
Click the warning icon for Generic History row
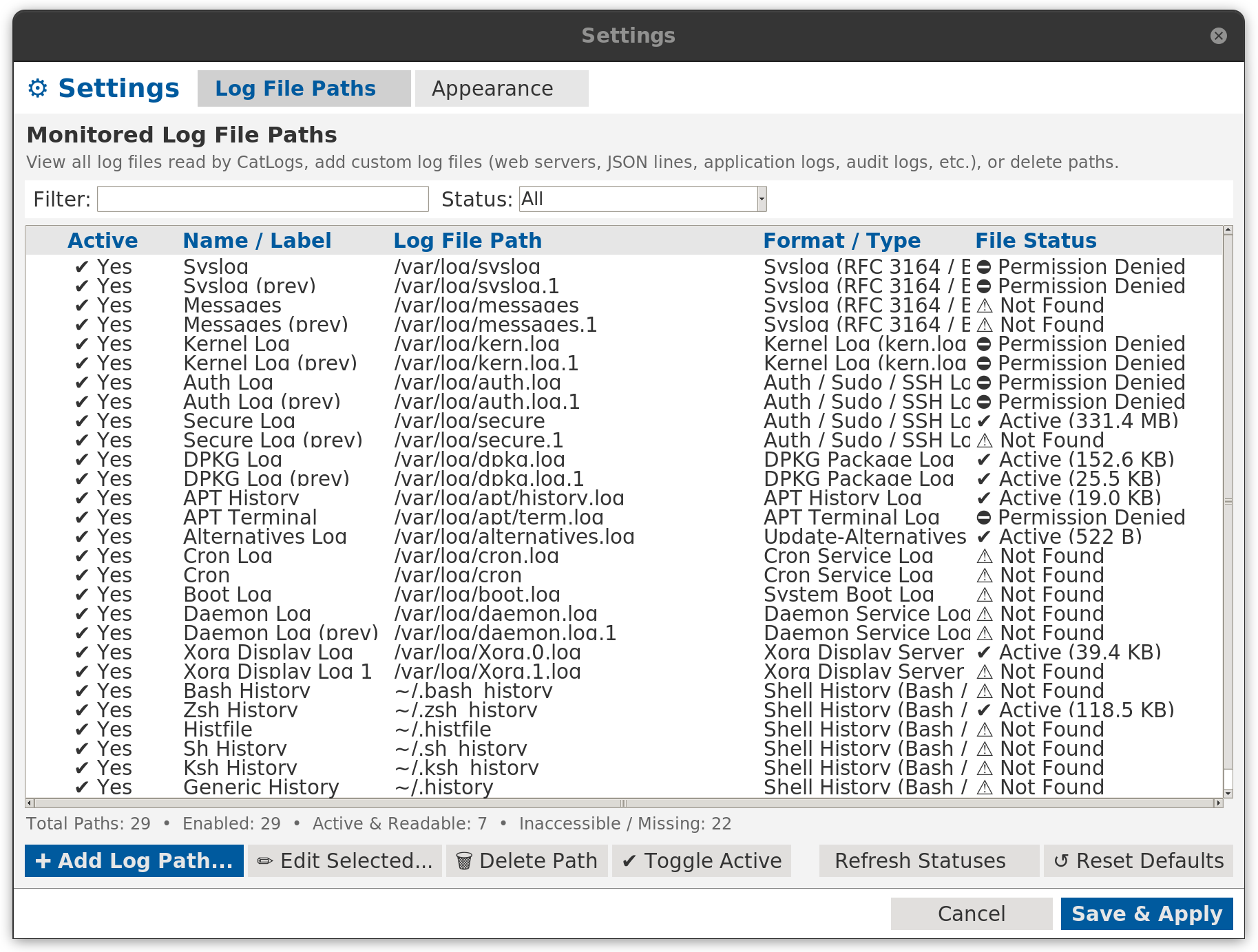985,787
